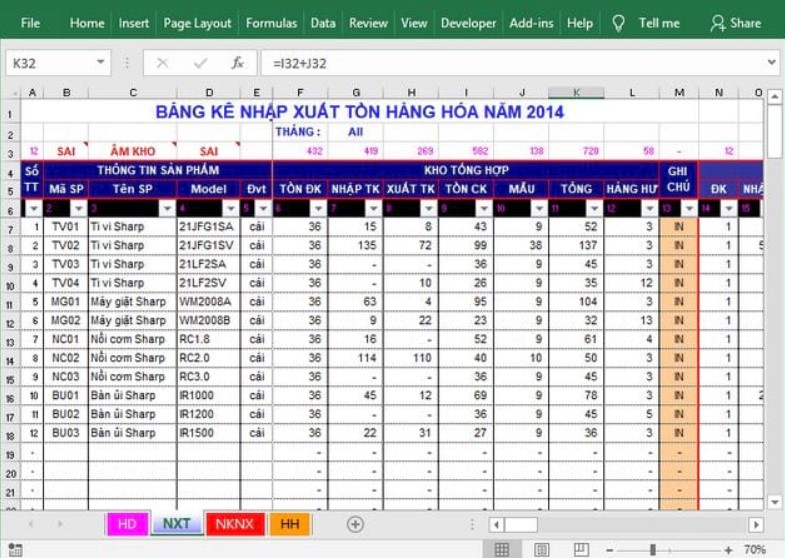785x558 pixels.
Task: Click the formula bar containing =I32+J32
Action: point(513,63)
